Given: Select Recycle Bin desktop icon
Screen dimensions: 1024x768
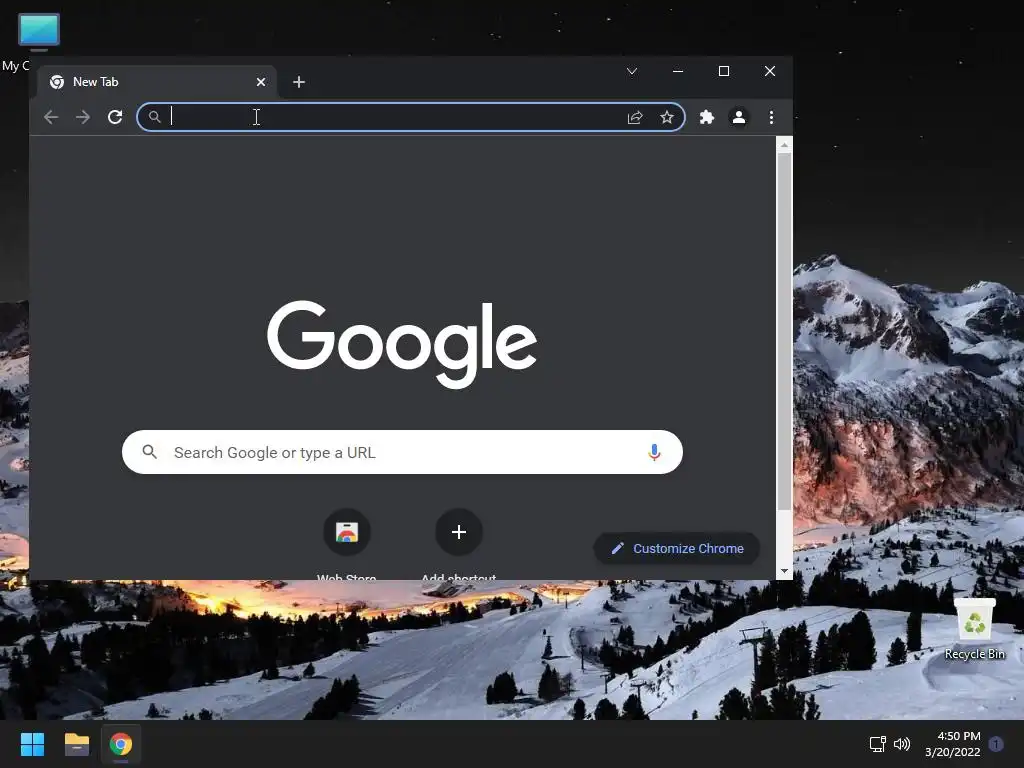Looking at the screenshot, I should pyautogui.click(x=974, y=628).
